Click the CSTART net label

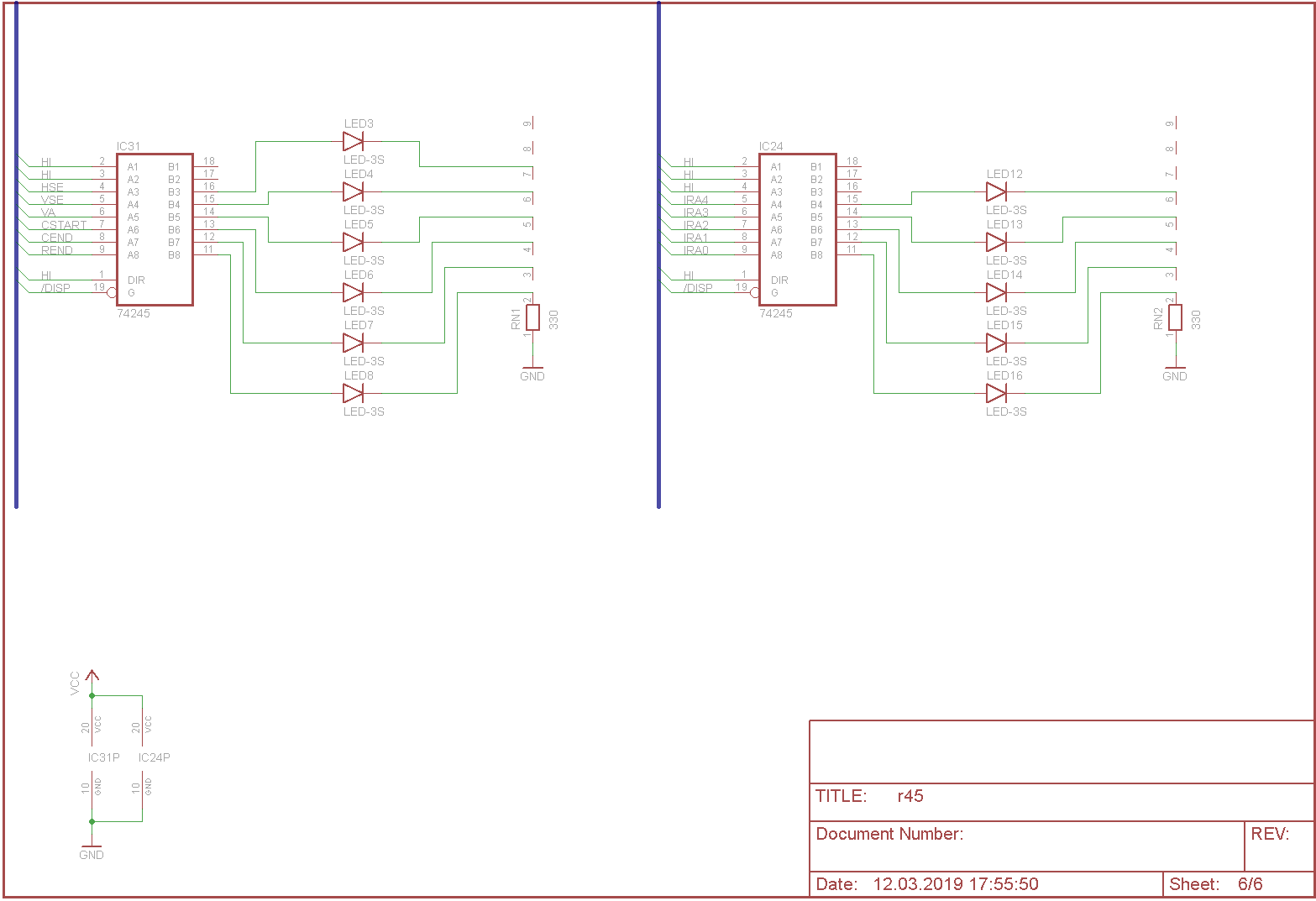pyautogui.click(x=64, y=225)
